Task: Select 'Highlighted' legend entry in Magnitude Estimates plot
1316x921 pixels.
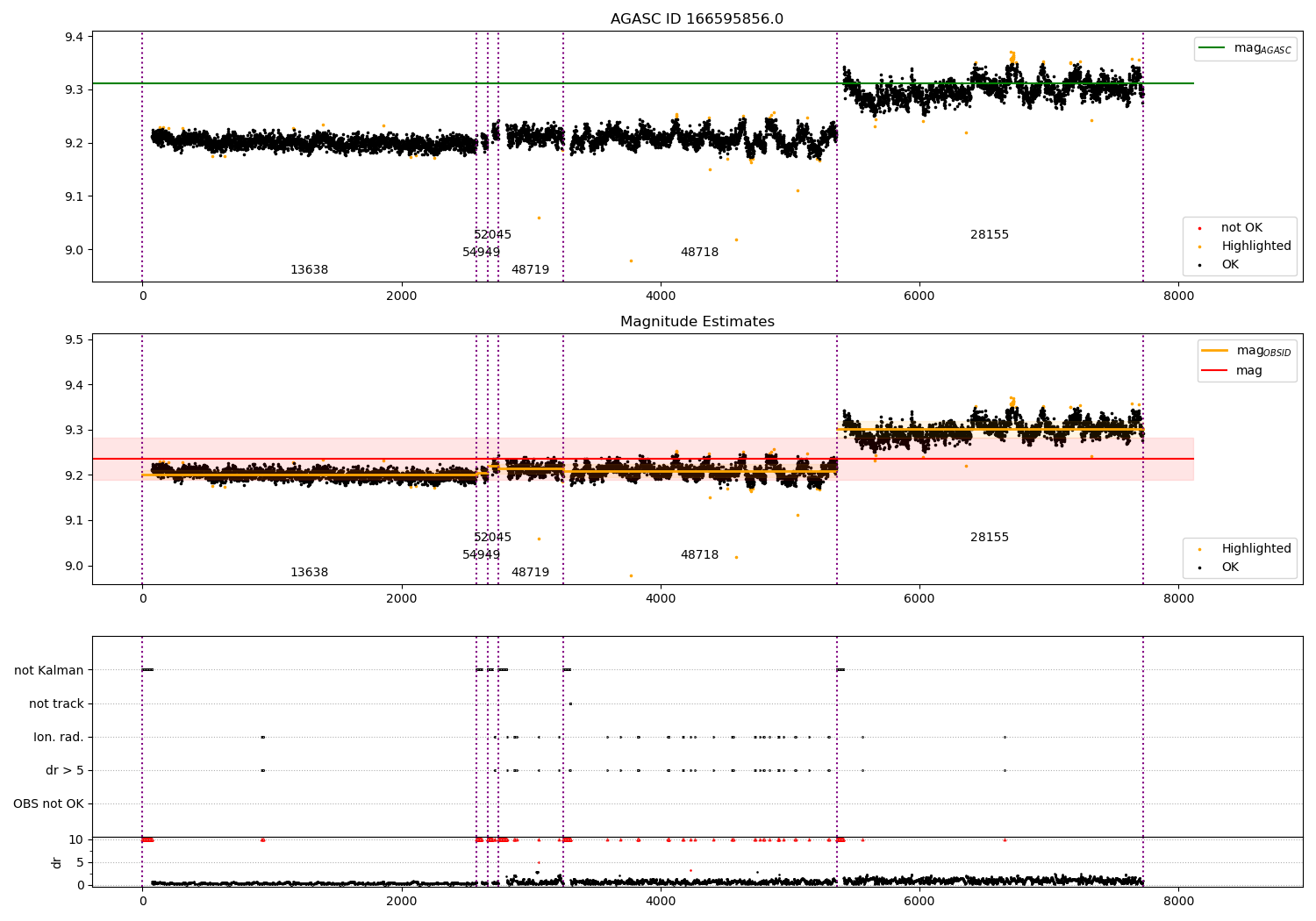Action: pos(1256,549)
